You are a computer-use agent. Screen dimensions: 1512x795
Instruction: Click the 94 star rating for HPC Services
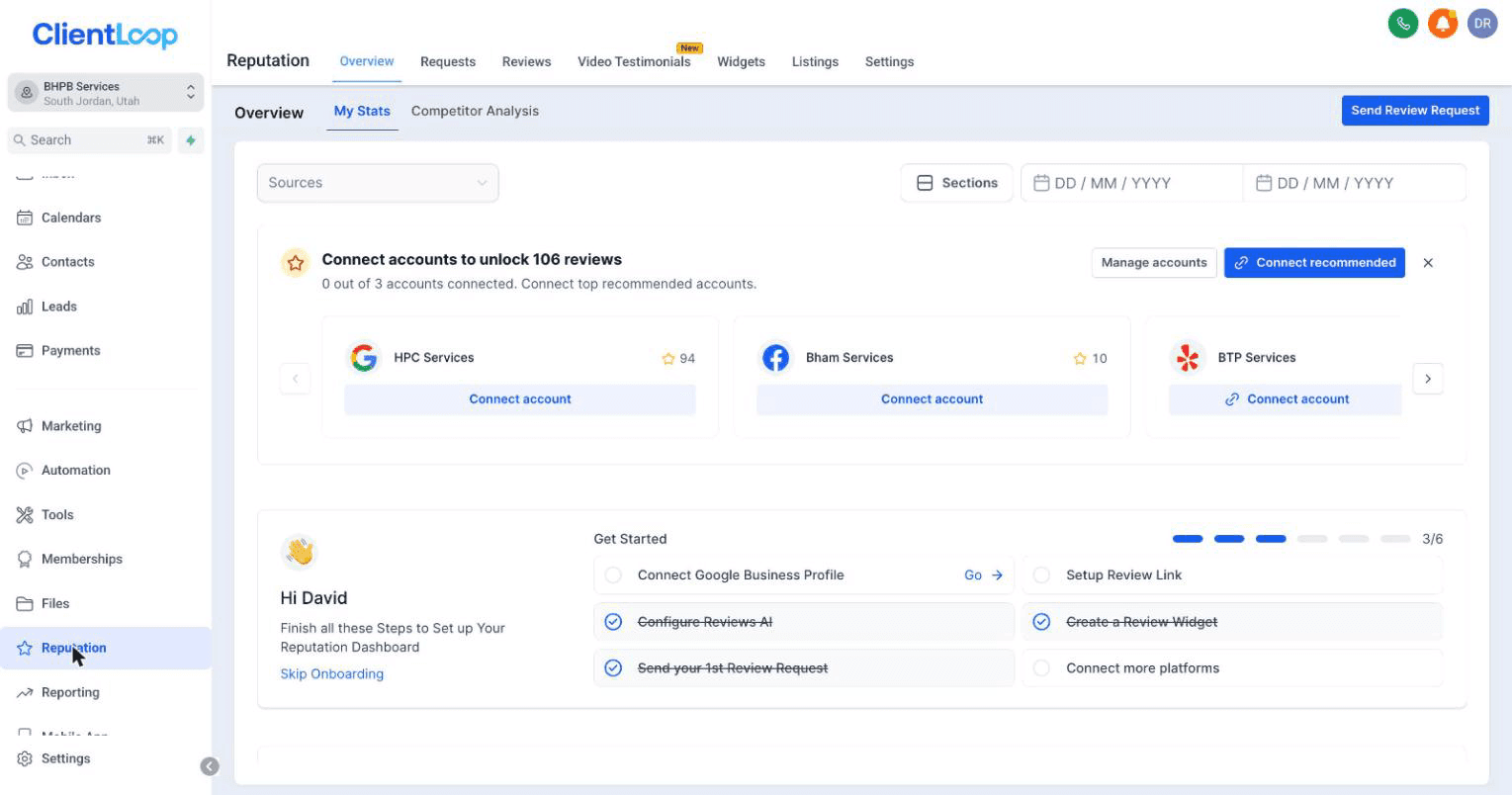tap(678, 359)
